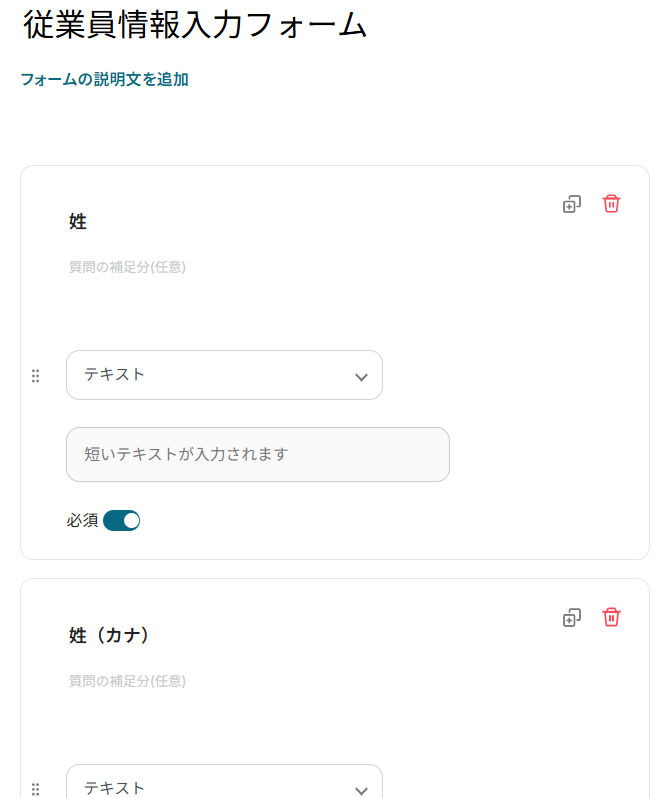Delete the 姓（カナ） question with trash icon

pos(611,617)
